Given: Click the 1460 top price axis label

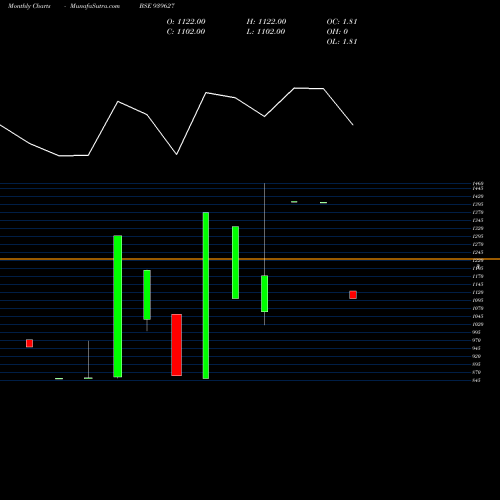Looking at the screenshot, I should [478, 184].
